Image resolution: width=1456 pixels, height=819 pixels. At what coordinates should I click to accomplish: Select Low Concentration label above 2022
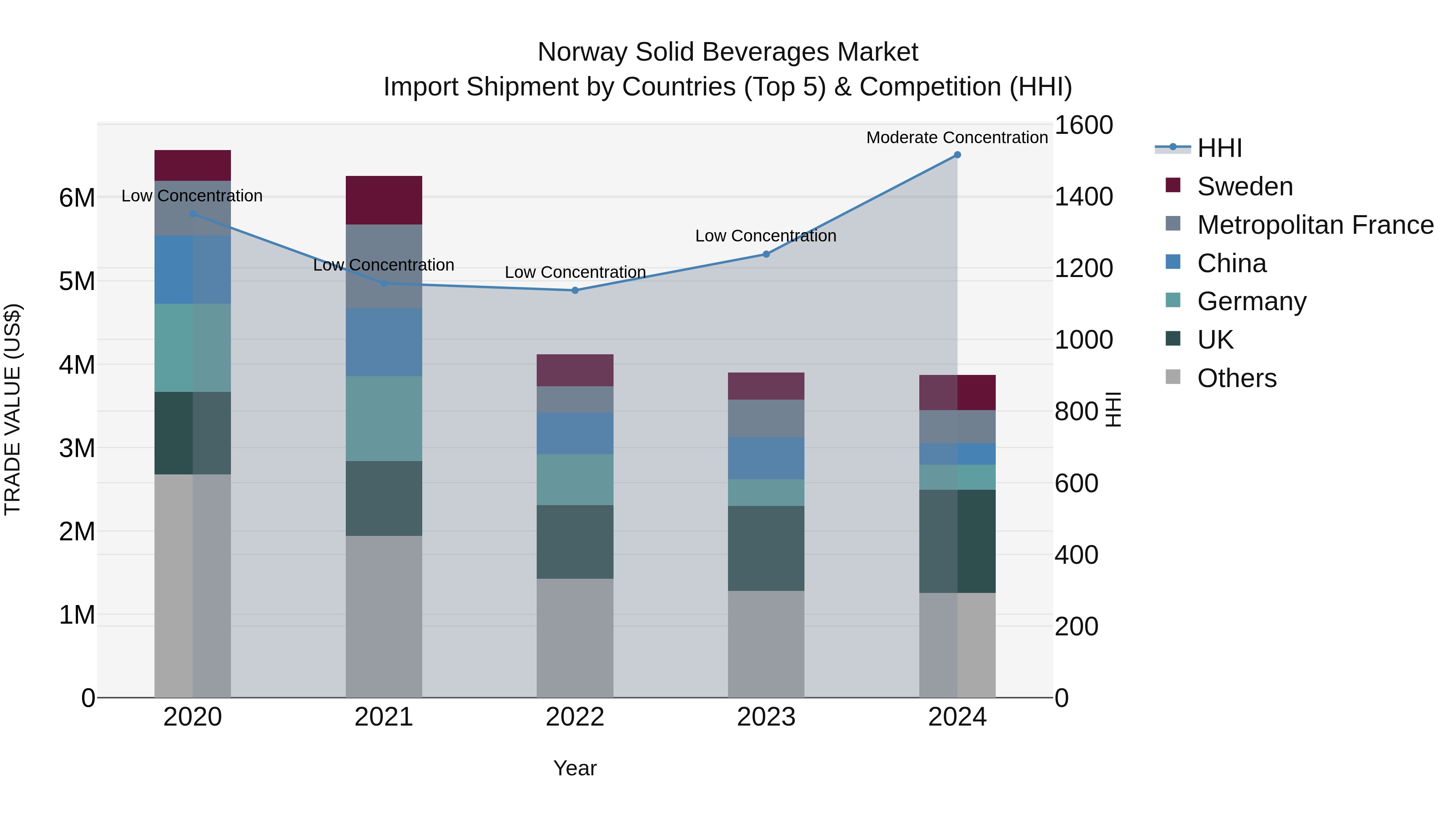[x=575, y=272]
